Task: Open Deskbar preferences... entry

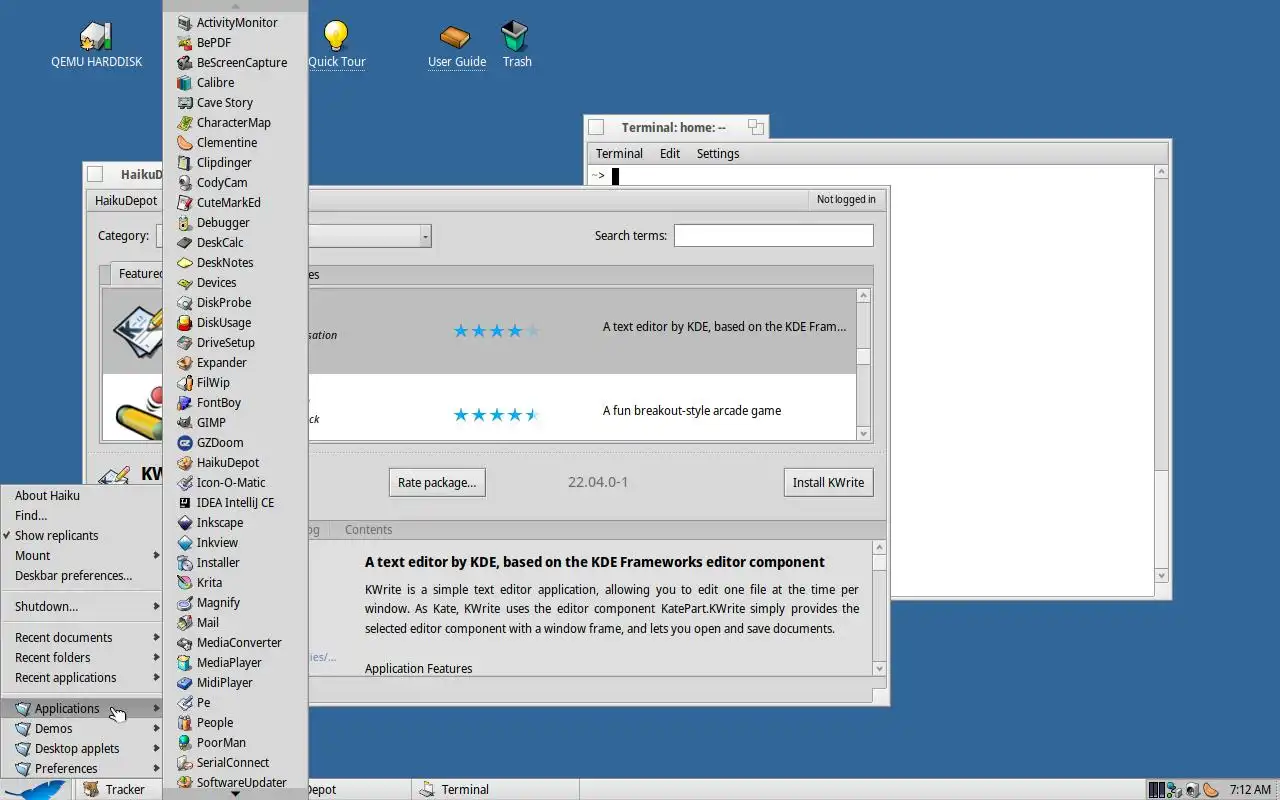Action: (x=82, y=575)
